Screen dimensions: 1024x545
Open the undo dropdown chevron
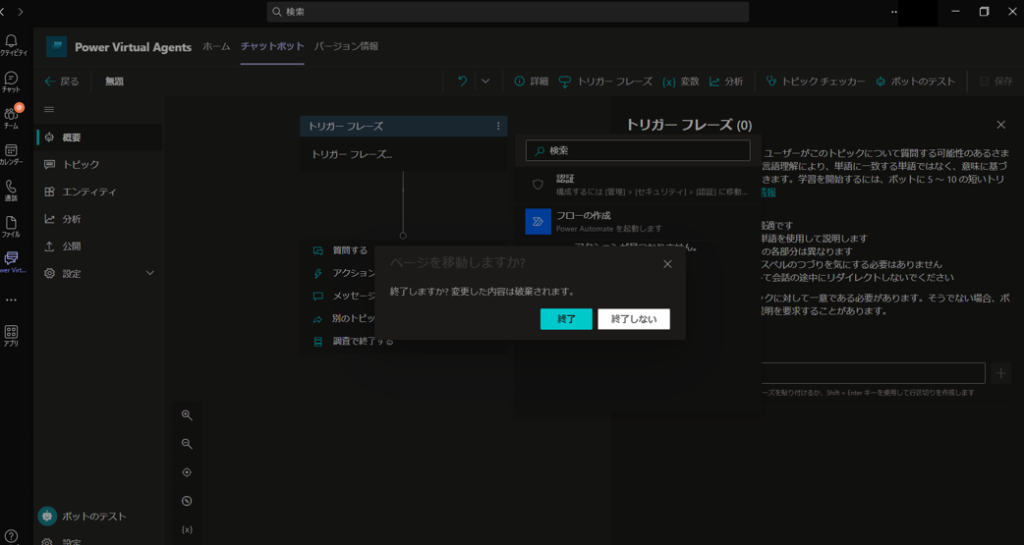tap(485, 82)
